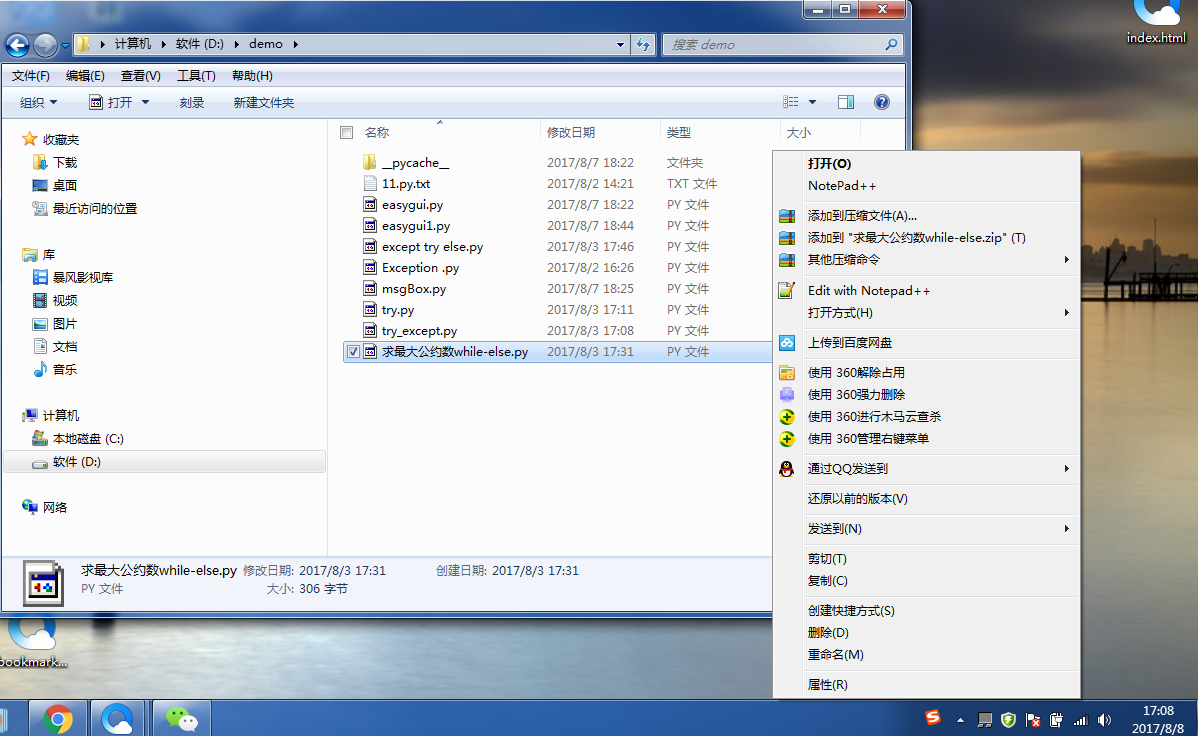Click the volume speaker tray icon
This screenshot has height=736, width=1198.
[x=1104, y=719]
